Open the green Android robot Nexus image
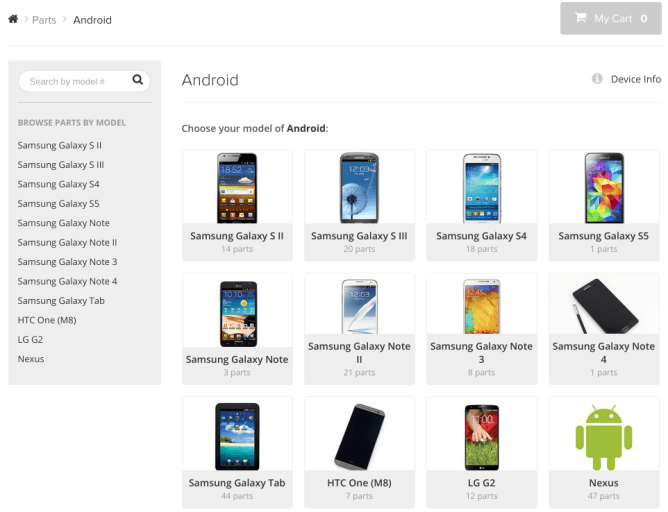Screen dimensions: 668x512 click(604, 436)
